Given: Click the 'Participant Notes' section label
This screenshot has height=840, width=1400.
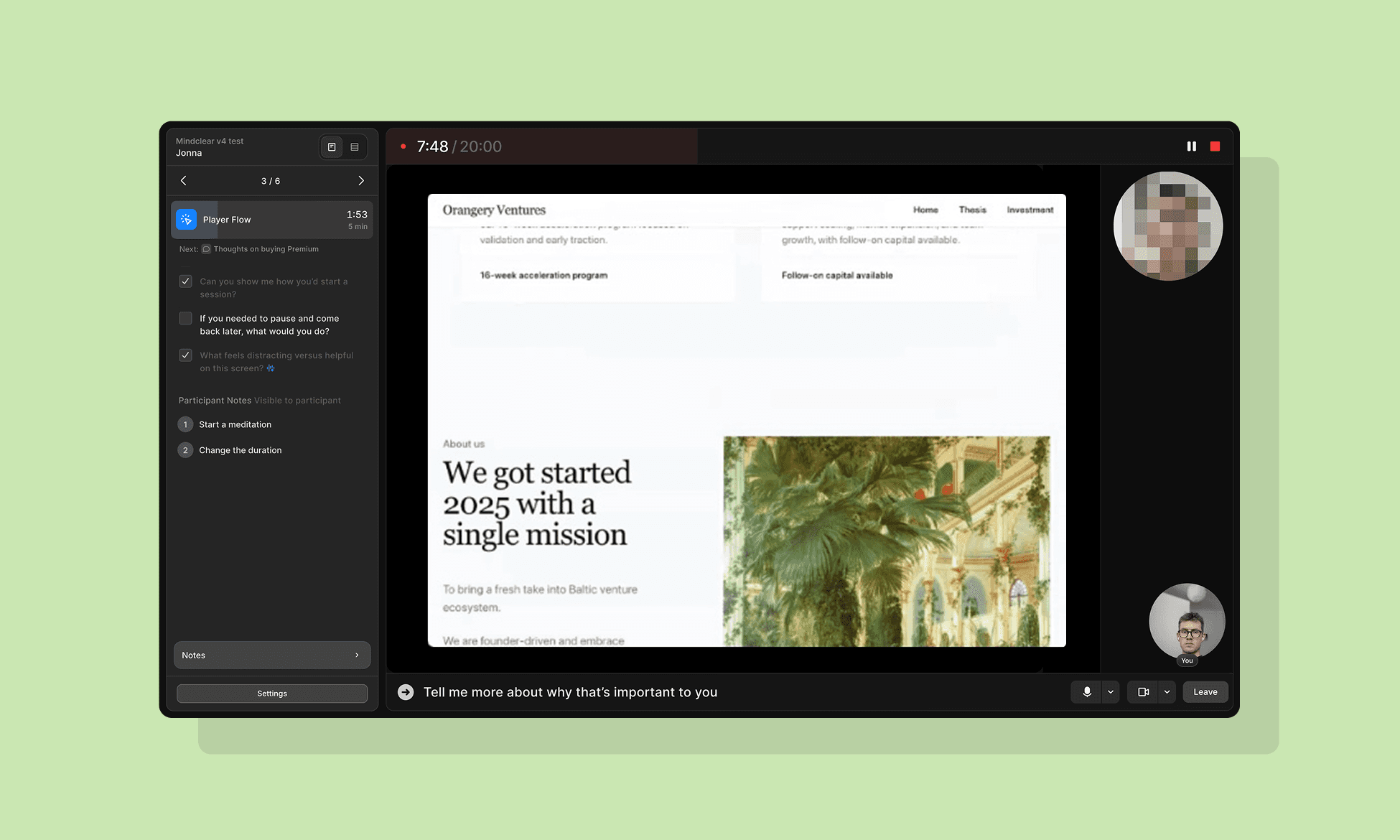Looking at the screenshot, I should pyautogui.click(x=215, y=401).
